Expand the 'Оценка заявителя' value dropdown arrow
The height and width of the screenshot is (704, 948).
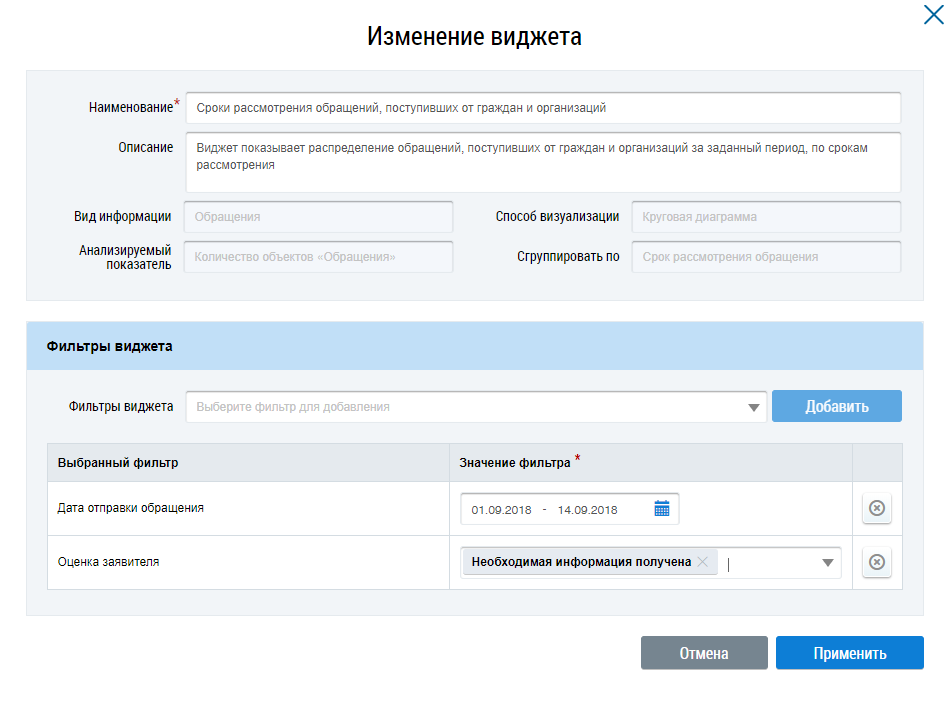(x=827, y=563)
